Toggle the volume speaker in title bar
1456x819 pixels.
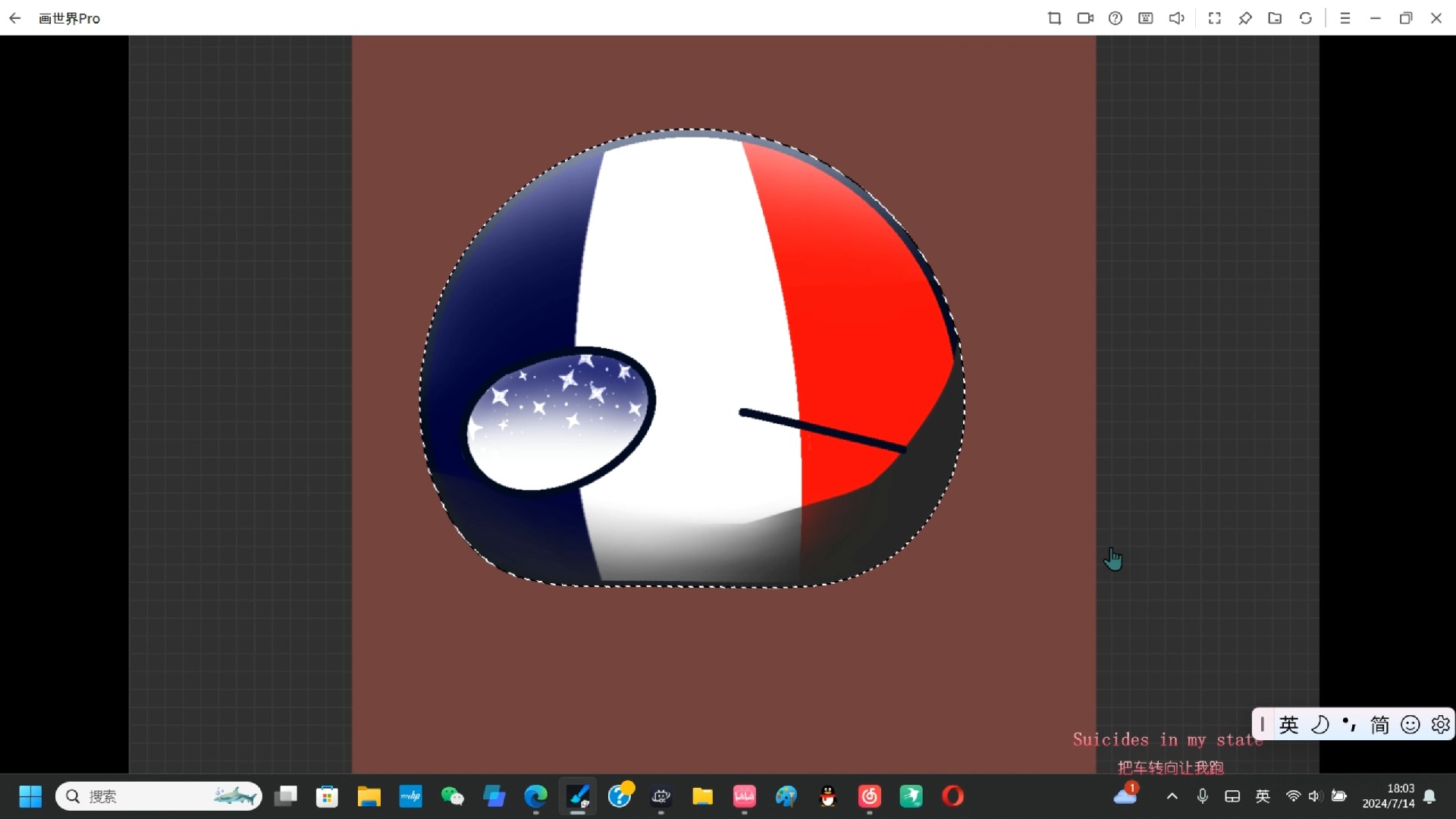[x=1176, y=18]
